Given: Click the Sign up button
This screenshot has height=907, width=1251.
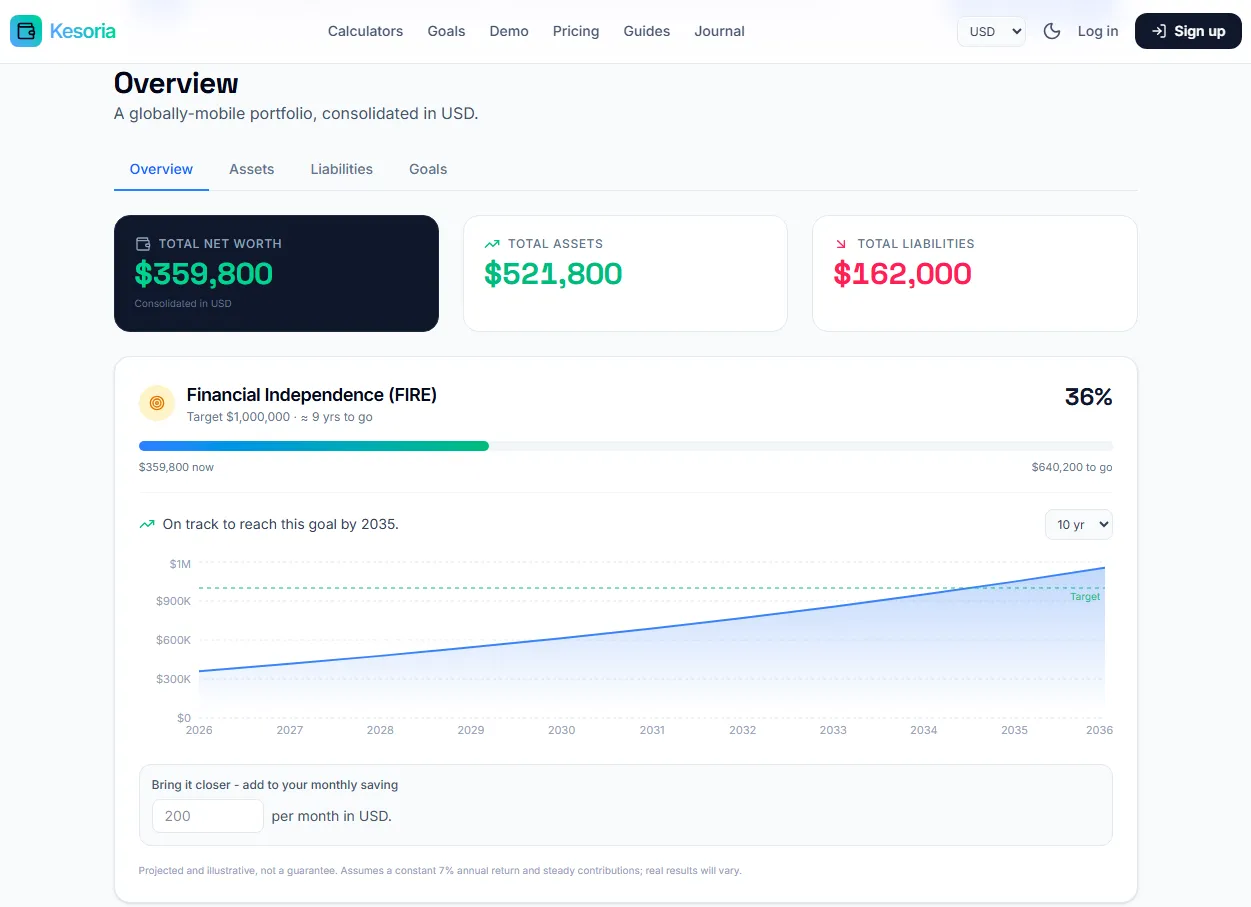Looking at the screenshot, I should 1188,31.
